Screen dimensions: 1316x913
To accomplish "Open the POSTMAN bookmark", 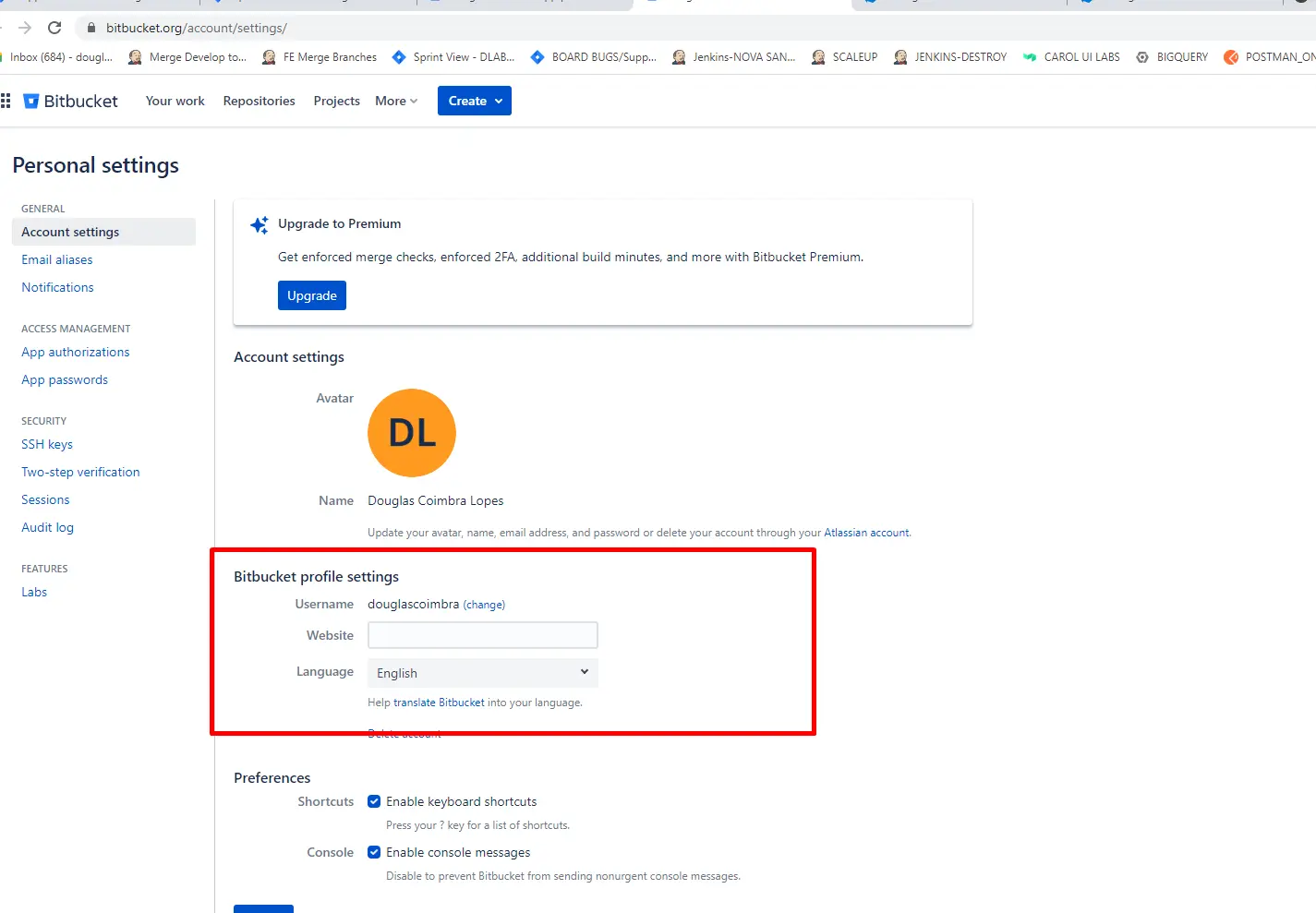I will 1270,57.
